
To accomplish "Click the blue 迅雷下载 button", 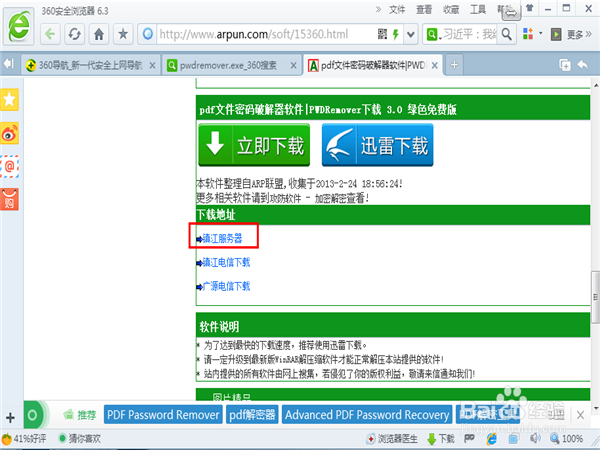I will click(x=378, y=145).
